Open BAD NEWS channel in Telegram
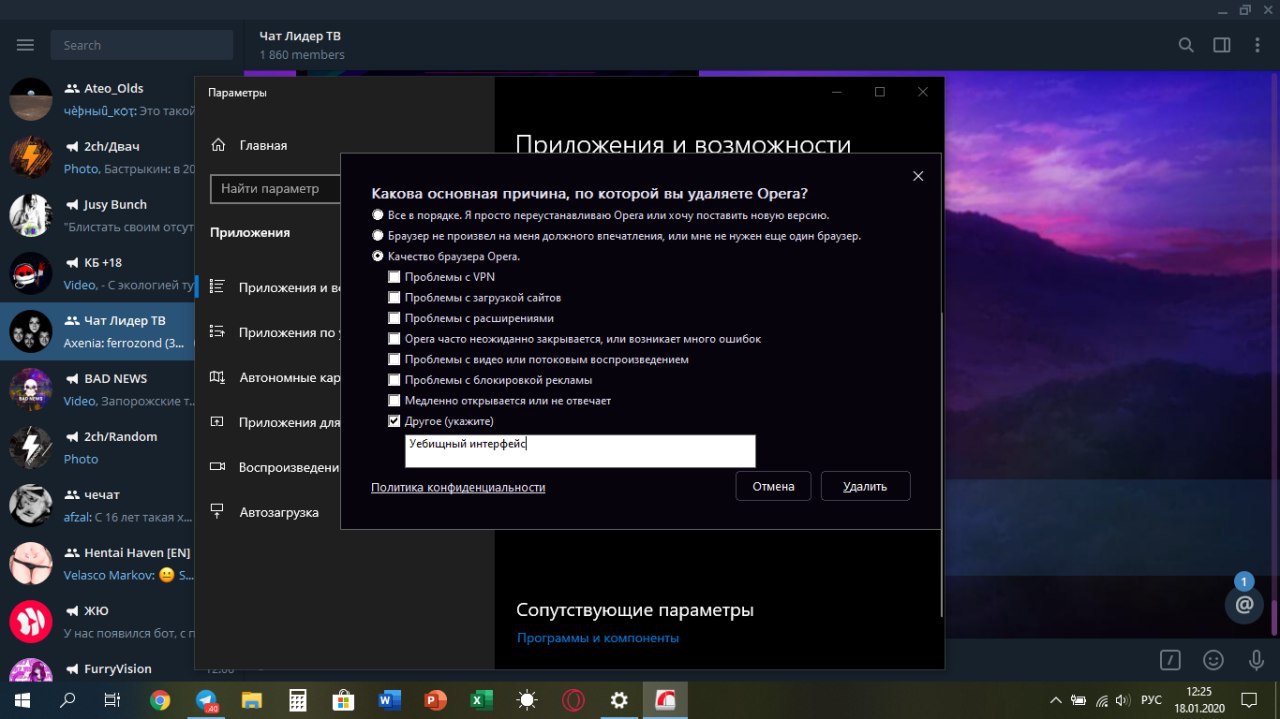The width and height of the screenshot is (1280, 719). pyautogui.click(x=97, y=389)
